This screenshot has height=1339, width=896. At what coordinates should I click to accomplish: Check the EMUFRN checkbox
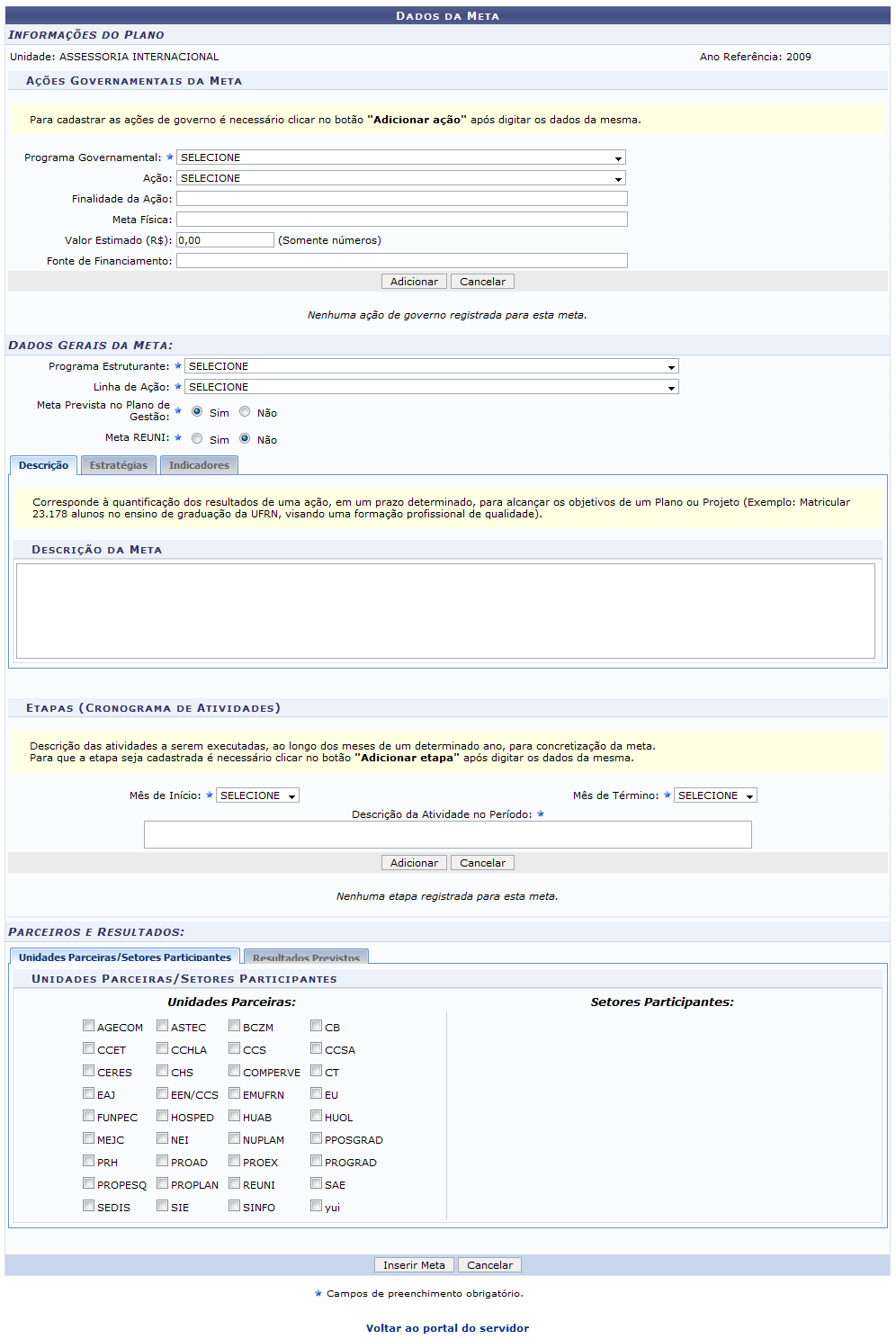click(234, 1092)
